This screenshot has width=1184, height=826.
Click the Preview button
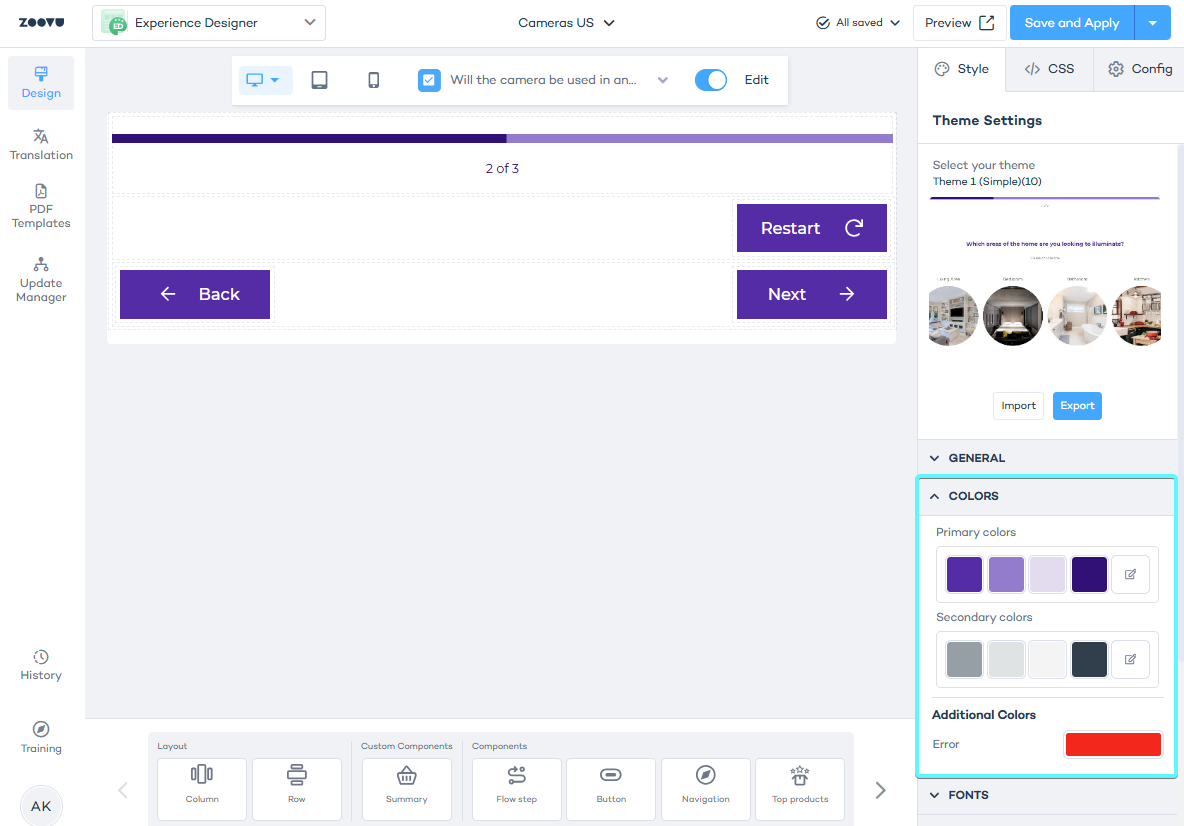959,23
